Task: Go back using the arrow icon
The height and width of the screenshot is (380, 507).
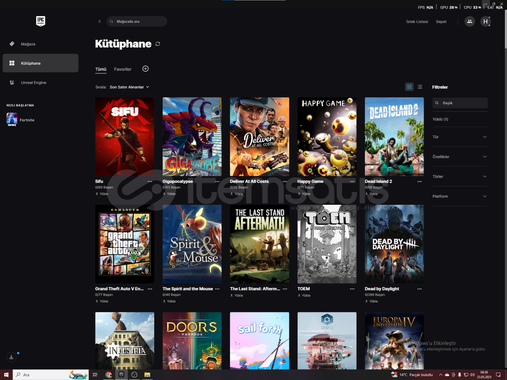Action: [x=99, y=22]
